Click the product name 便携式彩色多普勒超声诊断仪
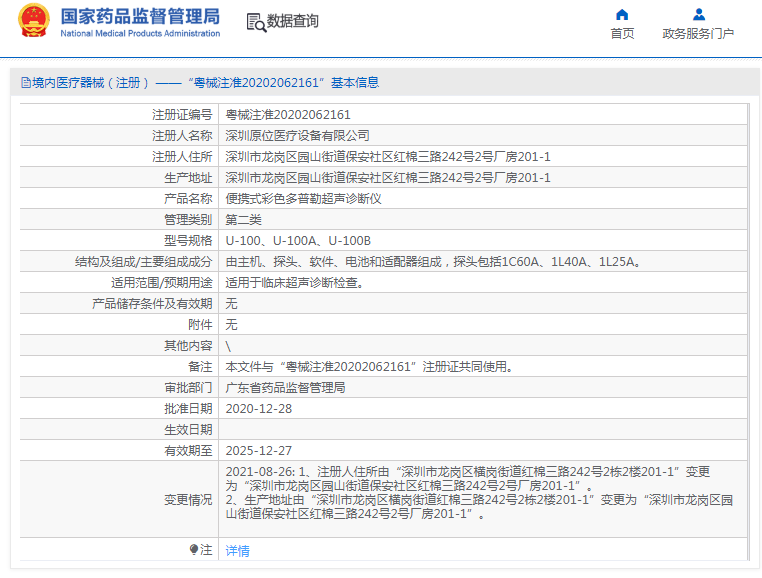This screenshot has height=578, width=762. click(303, 198)
